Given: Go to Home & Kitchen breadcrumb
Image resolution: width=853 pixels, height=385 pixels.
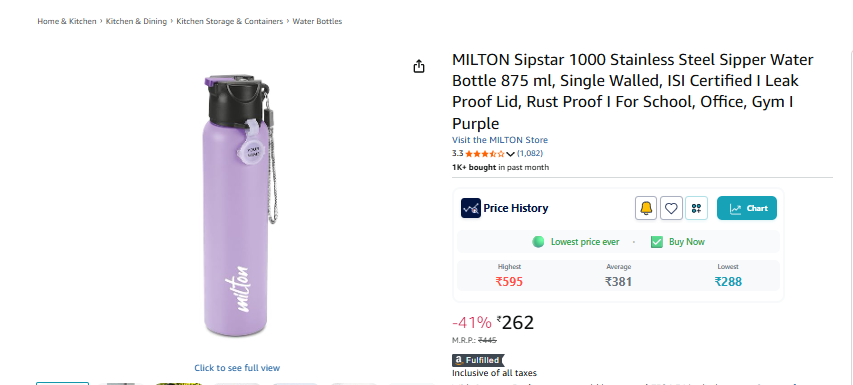Looking at the screenshot, I should [x=66, y=21].
